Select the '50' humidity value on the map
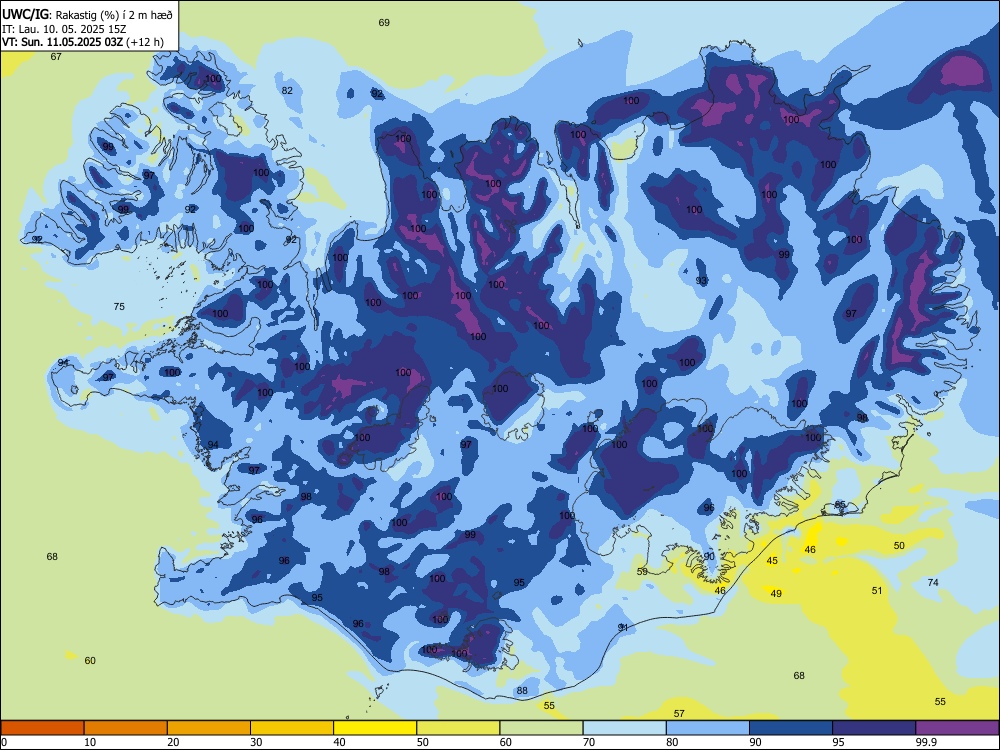Viewport: 1000px width, 750px height. 899,545
